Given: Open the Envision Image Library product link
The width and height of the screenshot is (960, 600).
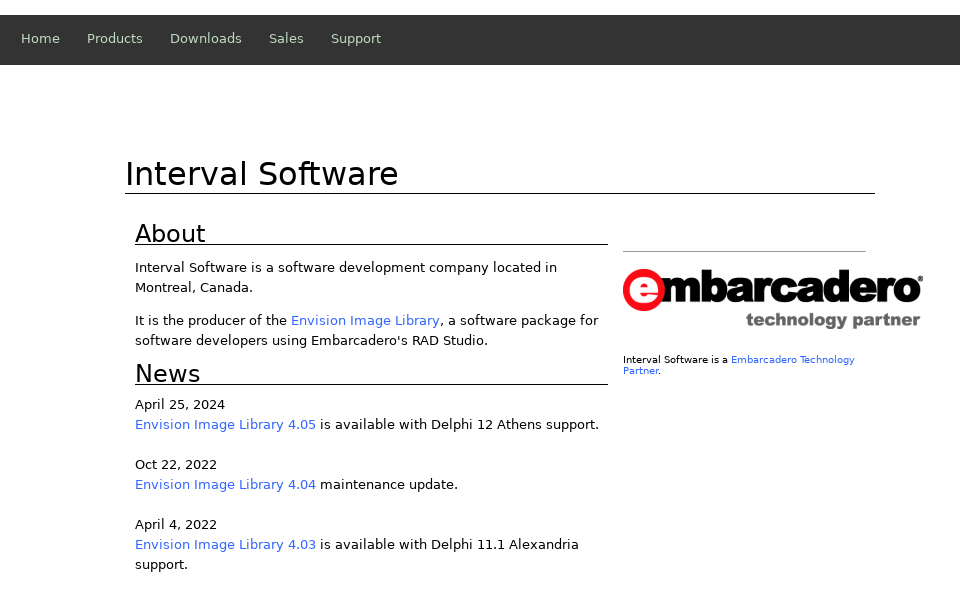Looking at the screenshot, I should tap(365, 320).
